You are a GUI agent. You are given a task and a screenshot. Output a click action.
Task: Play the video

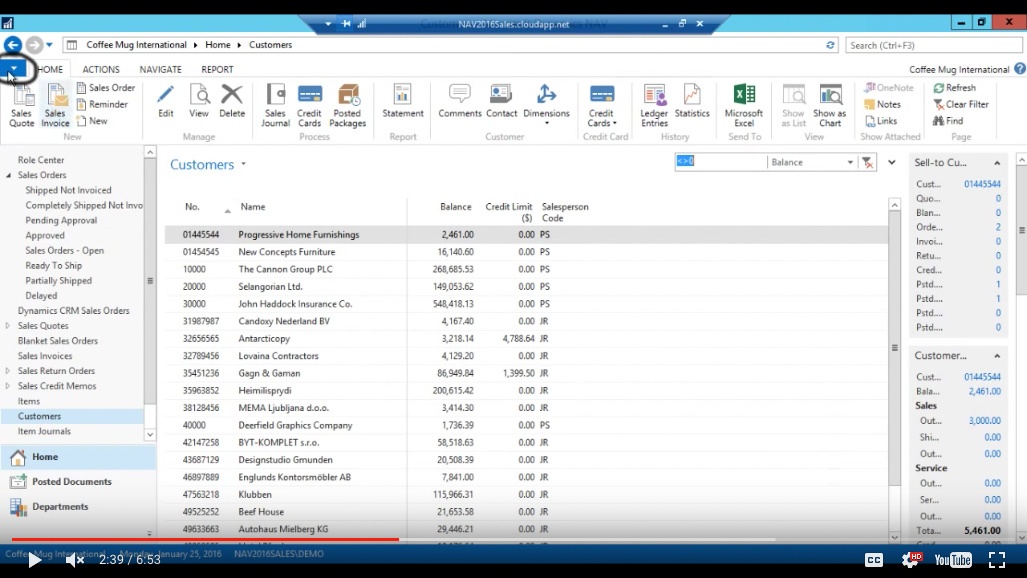coord(34,560)
